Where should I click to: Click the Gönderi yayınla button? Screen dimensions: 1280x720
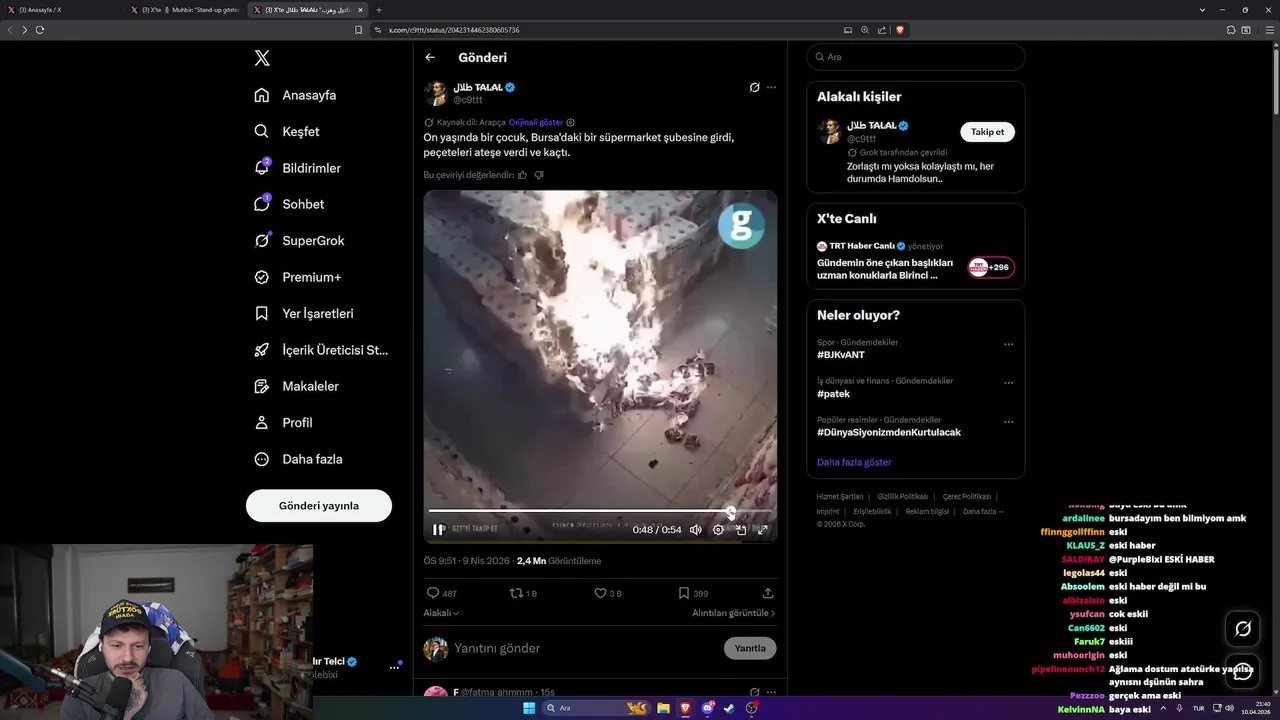pyautogui.click(x=319, y=505)
